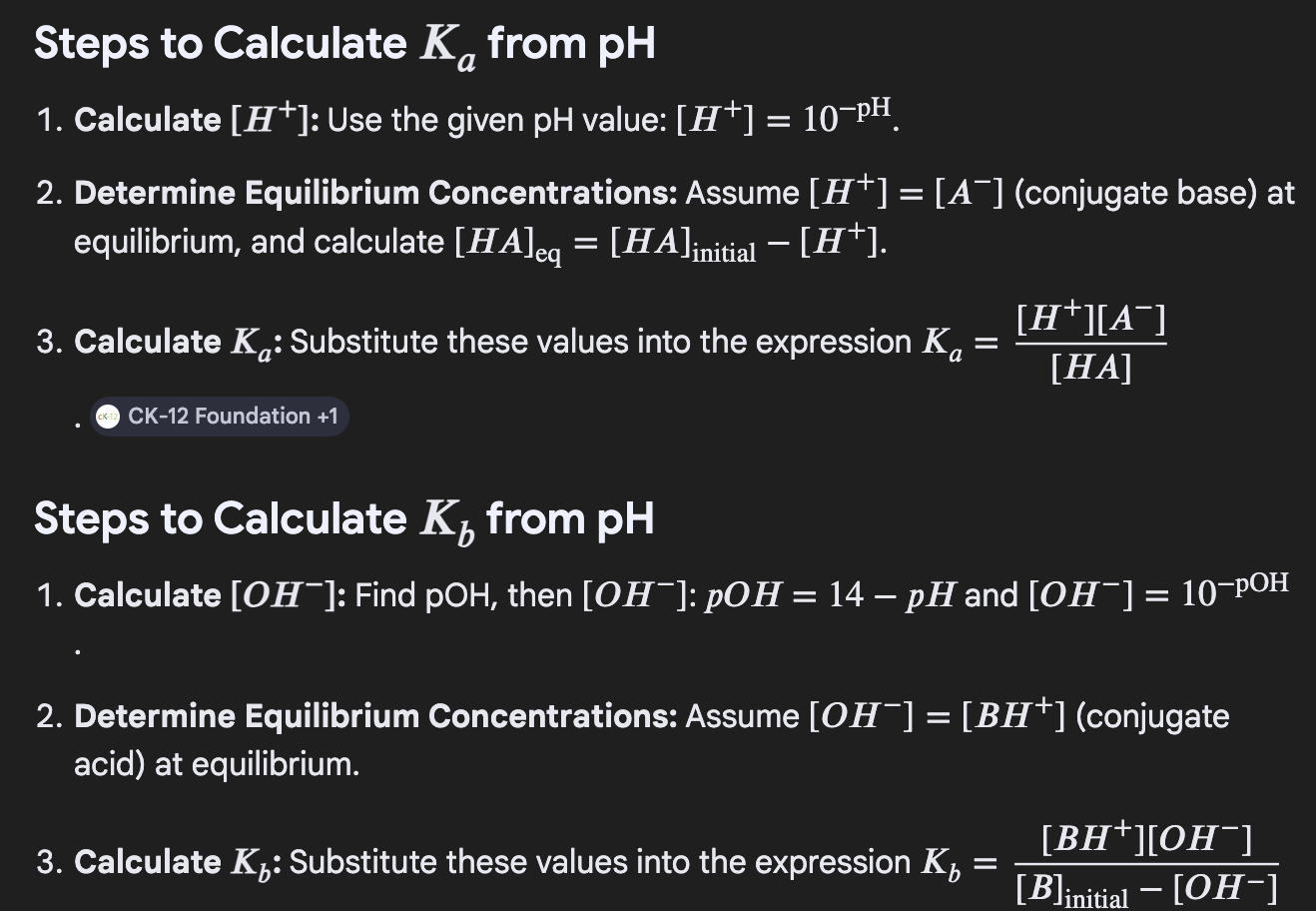Click the bold 'Calculate [H+]:' step label

coord(197,120)
